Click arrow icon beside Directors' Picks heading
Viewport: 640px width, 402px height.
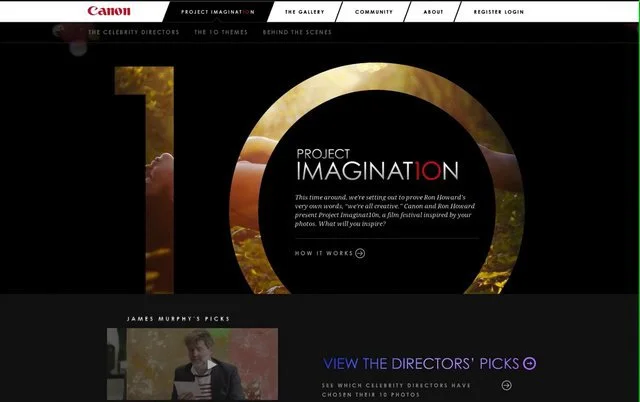[x=529, y=363]
